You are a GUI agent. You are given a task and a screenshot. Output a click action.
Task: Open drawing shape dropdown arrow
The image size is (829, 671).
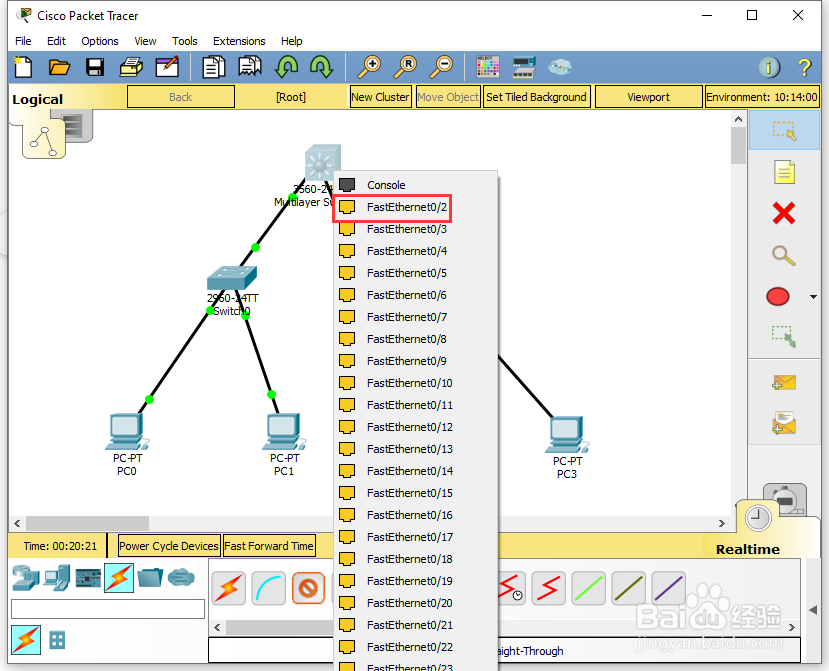(814, 297)
